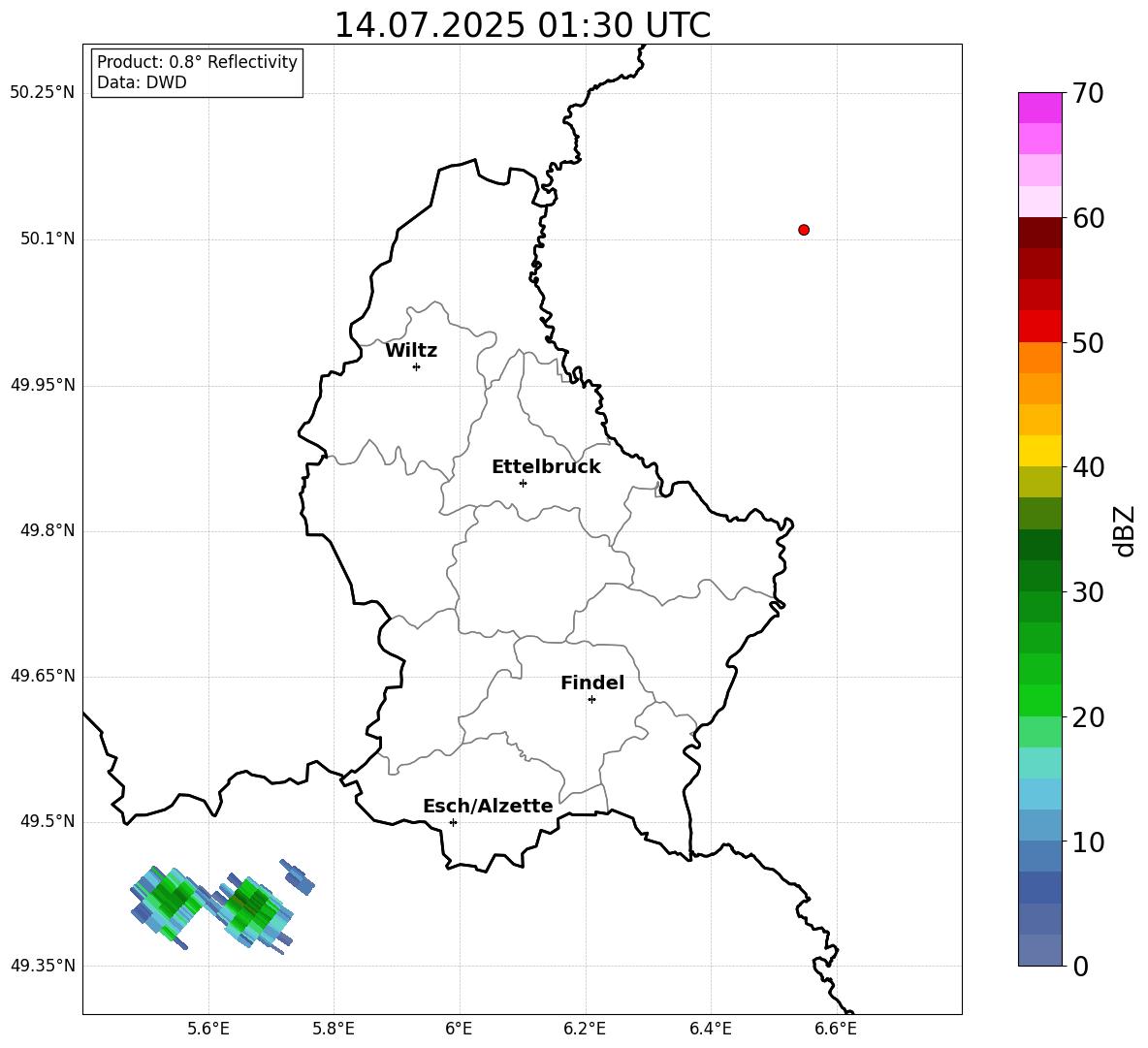Viewport: 1148px width, 1048px height.
Task: Select the Wiltz city label
Action: coord(411,351)
